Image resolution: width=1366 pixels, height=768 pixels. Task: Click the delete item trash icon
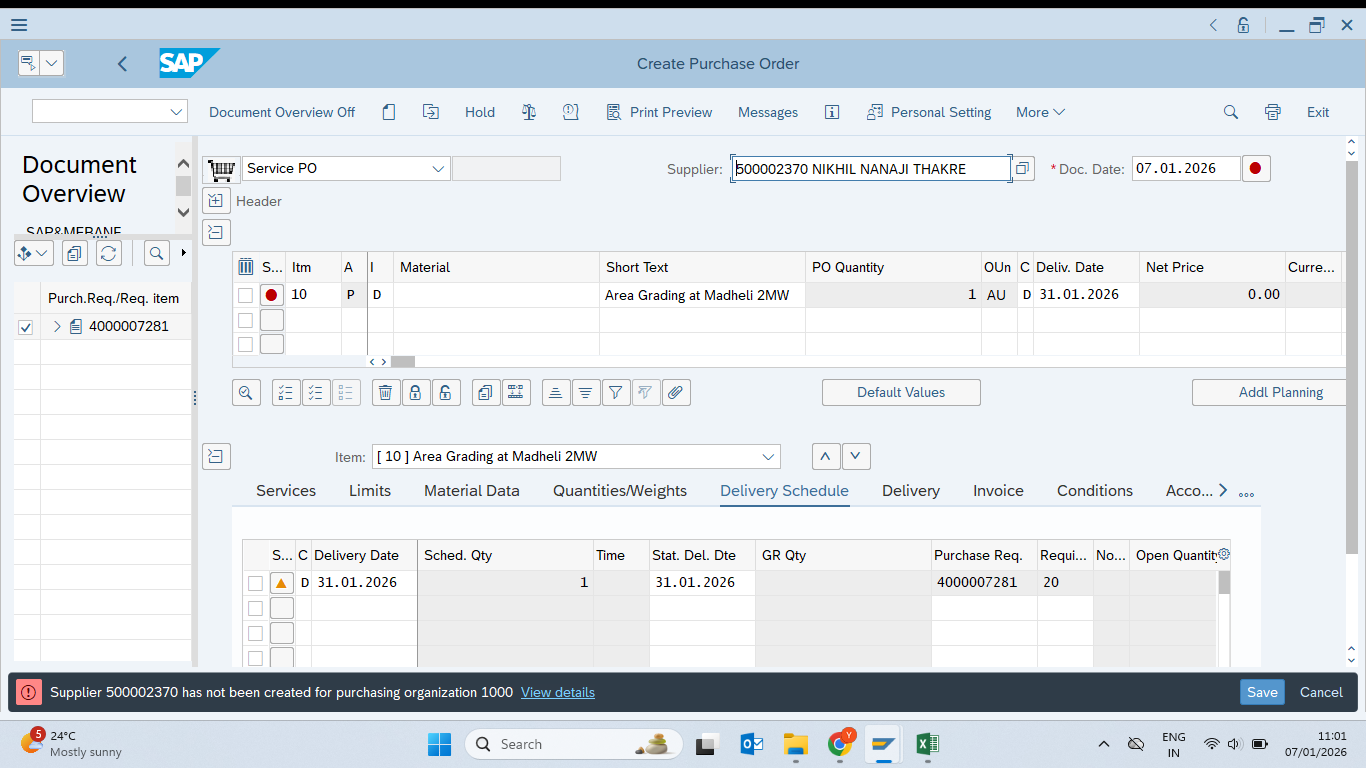coord(385,393)
